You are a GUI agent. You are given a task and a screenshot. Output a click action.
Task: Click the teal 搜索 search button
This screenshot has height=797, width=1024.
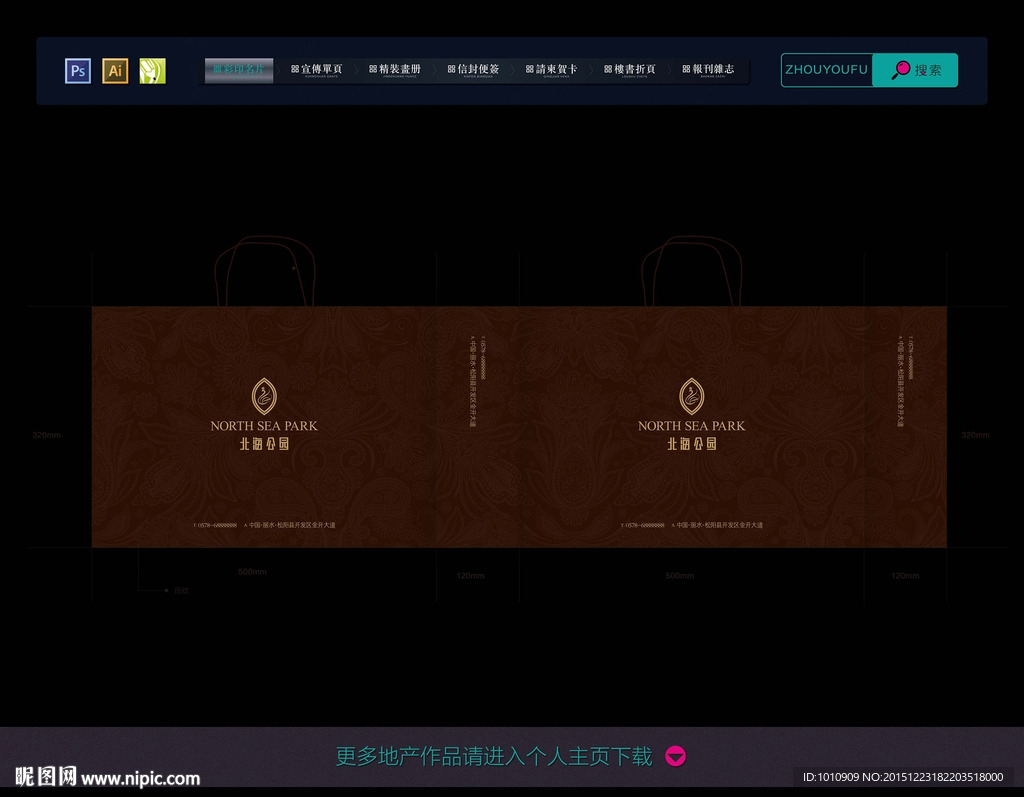(x=915, y=70)
